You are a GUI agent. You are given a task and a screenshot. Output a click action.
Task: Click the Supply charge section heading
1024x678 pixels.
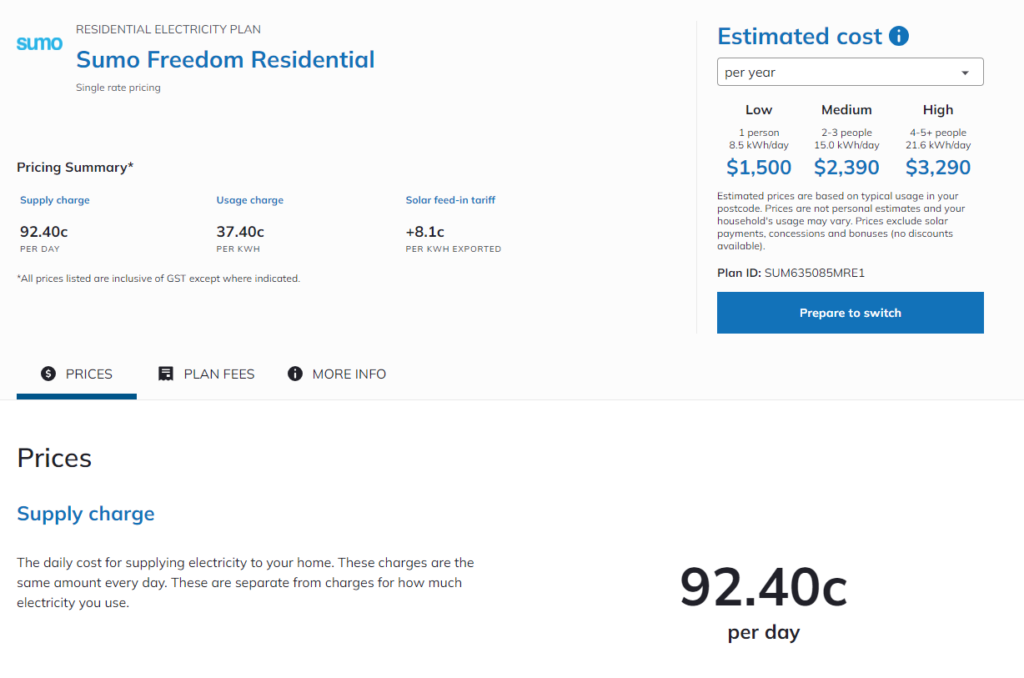(x=86, y=514)
